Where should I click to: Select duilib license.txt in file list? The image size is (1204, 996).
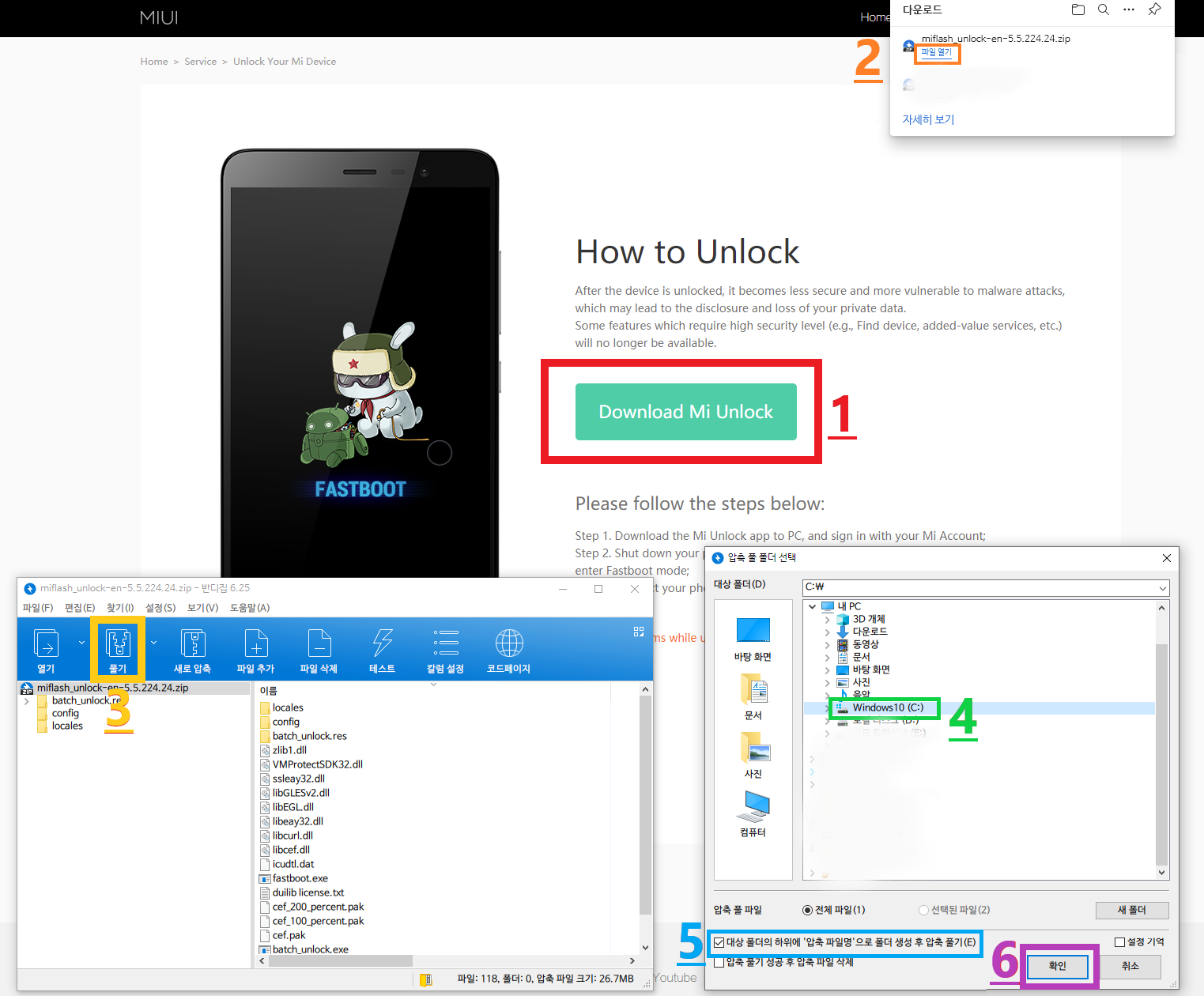308,892
